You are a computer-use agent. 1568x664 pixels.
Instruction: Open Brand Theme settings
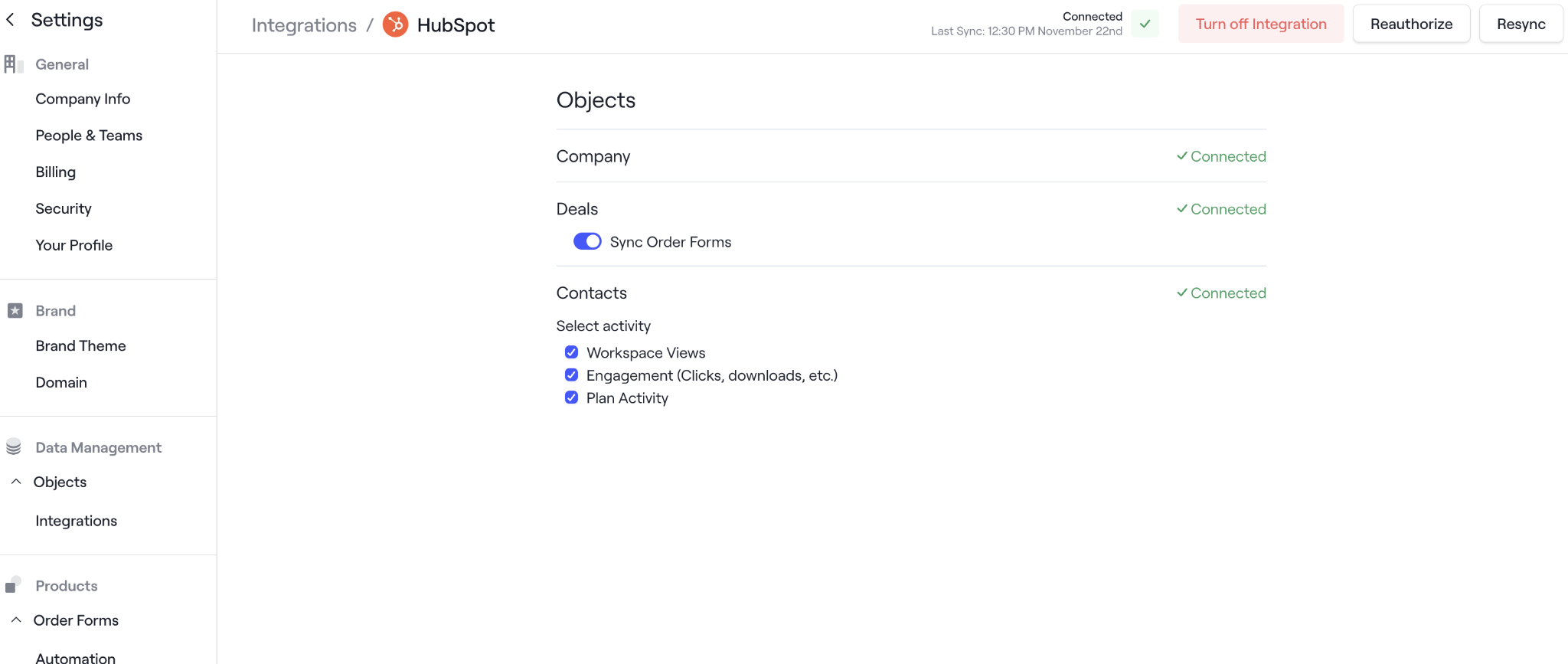pyautogui.click(x=80, y=345)
